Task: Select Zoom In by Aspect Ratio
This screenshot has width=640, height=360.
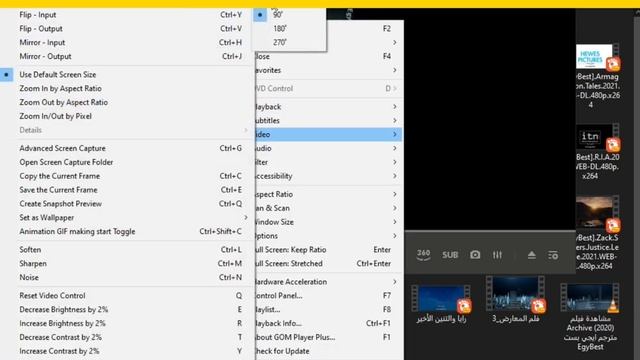Action: click(126, 89)
